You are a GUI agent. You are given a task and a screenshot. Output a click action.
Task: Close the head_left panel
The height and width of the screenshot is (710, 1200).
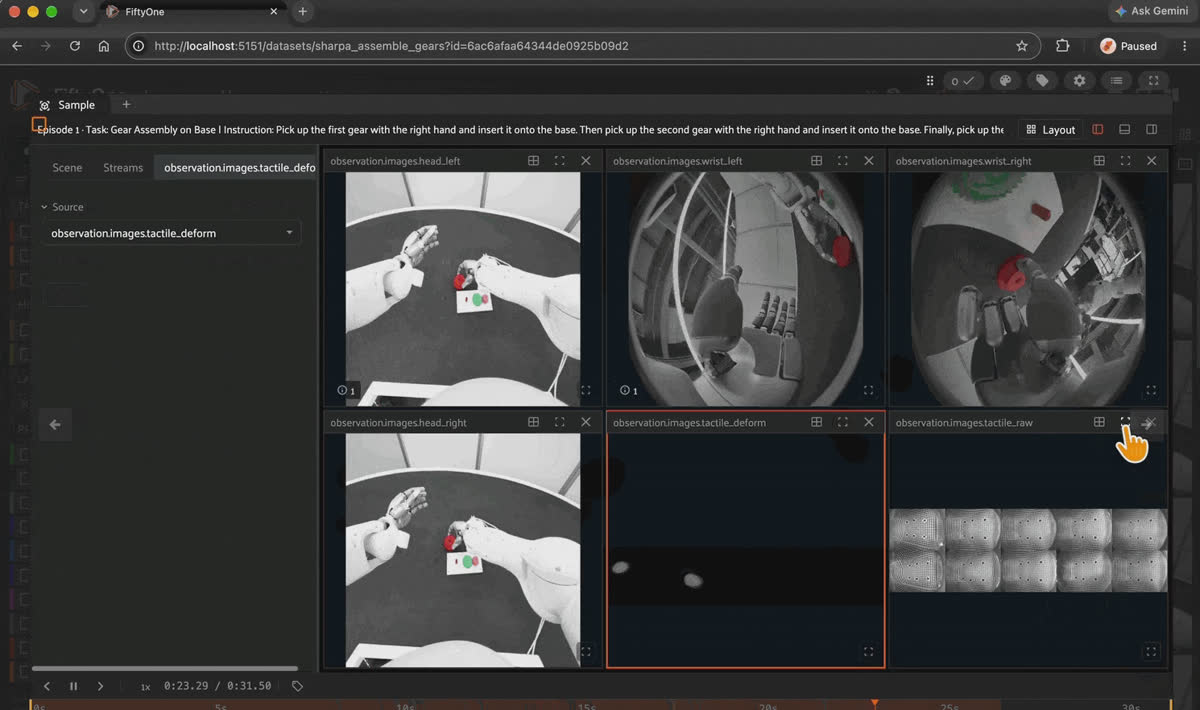[586, 161]
